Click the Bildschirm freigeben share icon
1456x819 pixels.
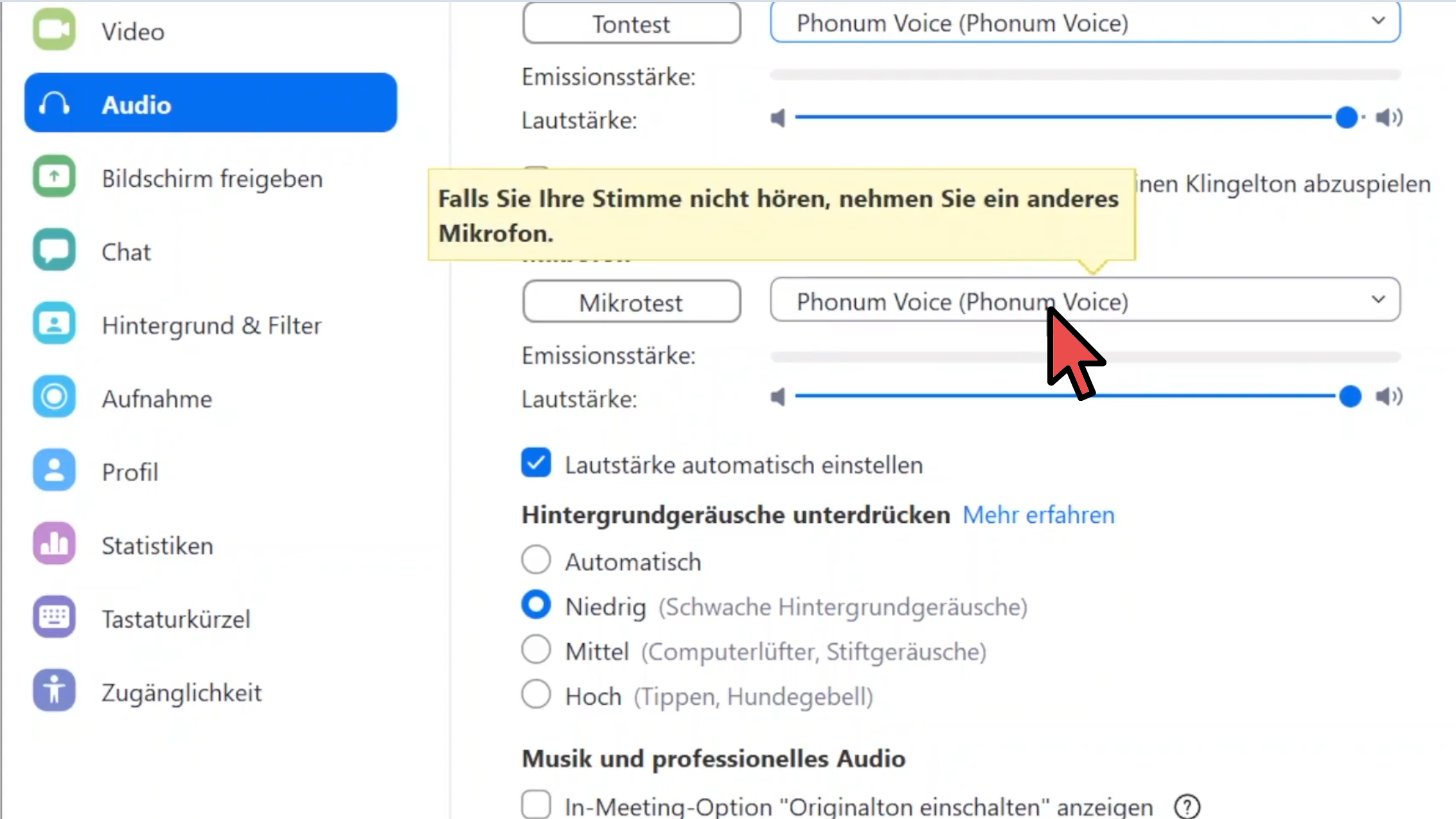(x=54, y=177)
